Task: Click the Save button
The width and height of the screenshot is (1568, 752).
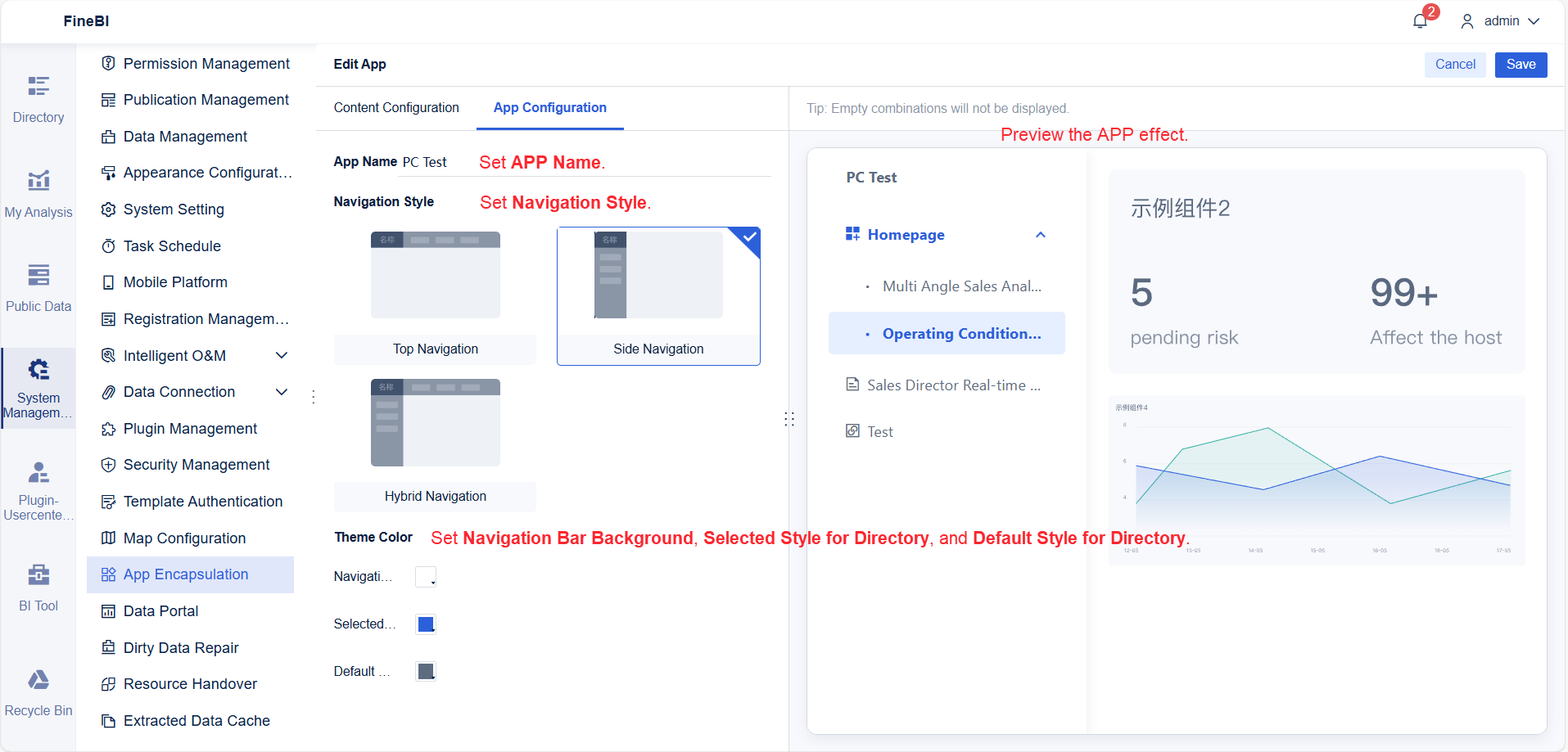Action: (1521, 65)
